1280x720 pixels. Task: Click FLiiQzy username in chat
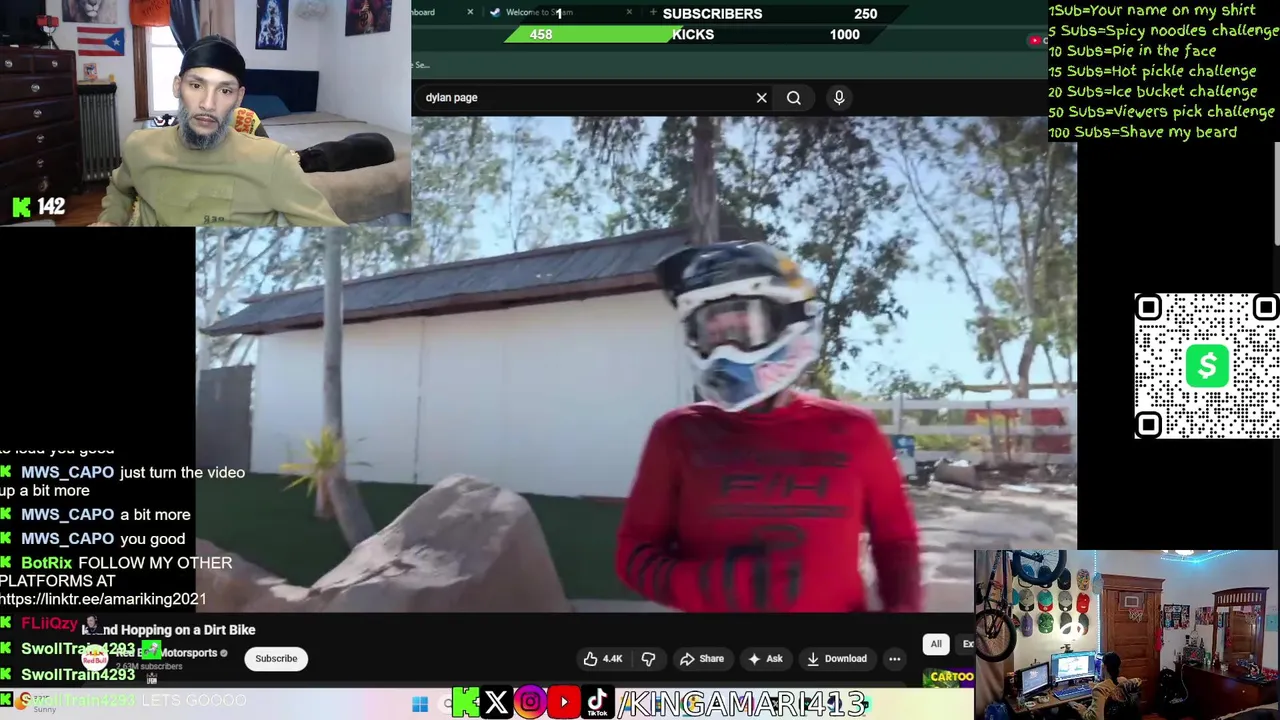click(x=49, y=624)
